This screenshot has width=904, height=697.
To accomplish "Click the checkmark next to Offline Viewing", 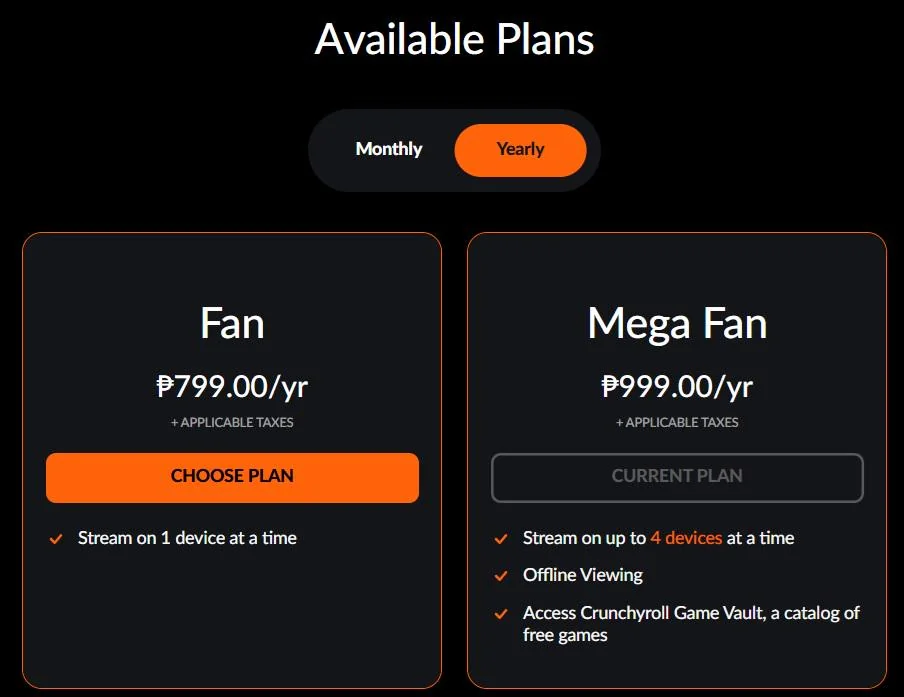I will (501, 575).
